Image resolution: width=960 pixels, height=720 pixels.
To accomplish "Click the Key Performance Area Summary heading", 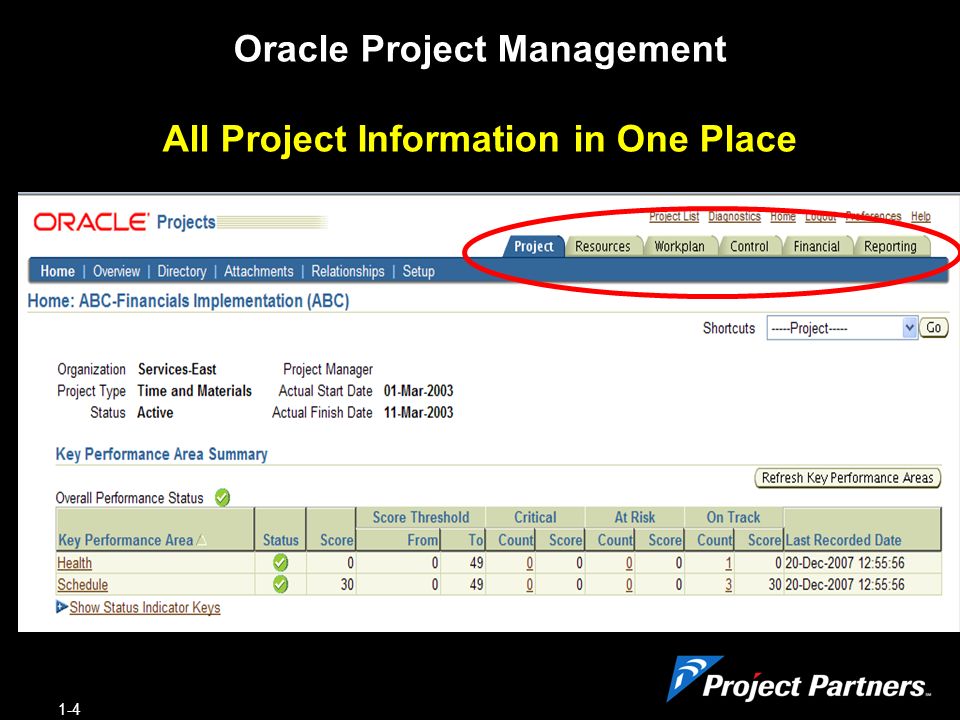I will click(162, 454).
